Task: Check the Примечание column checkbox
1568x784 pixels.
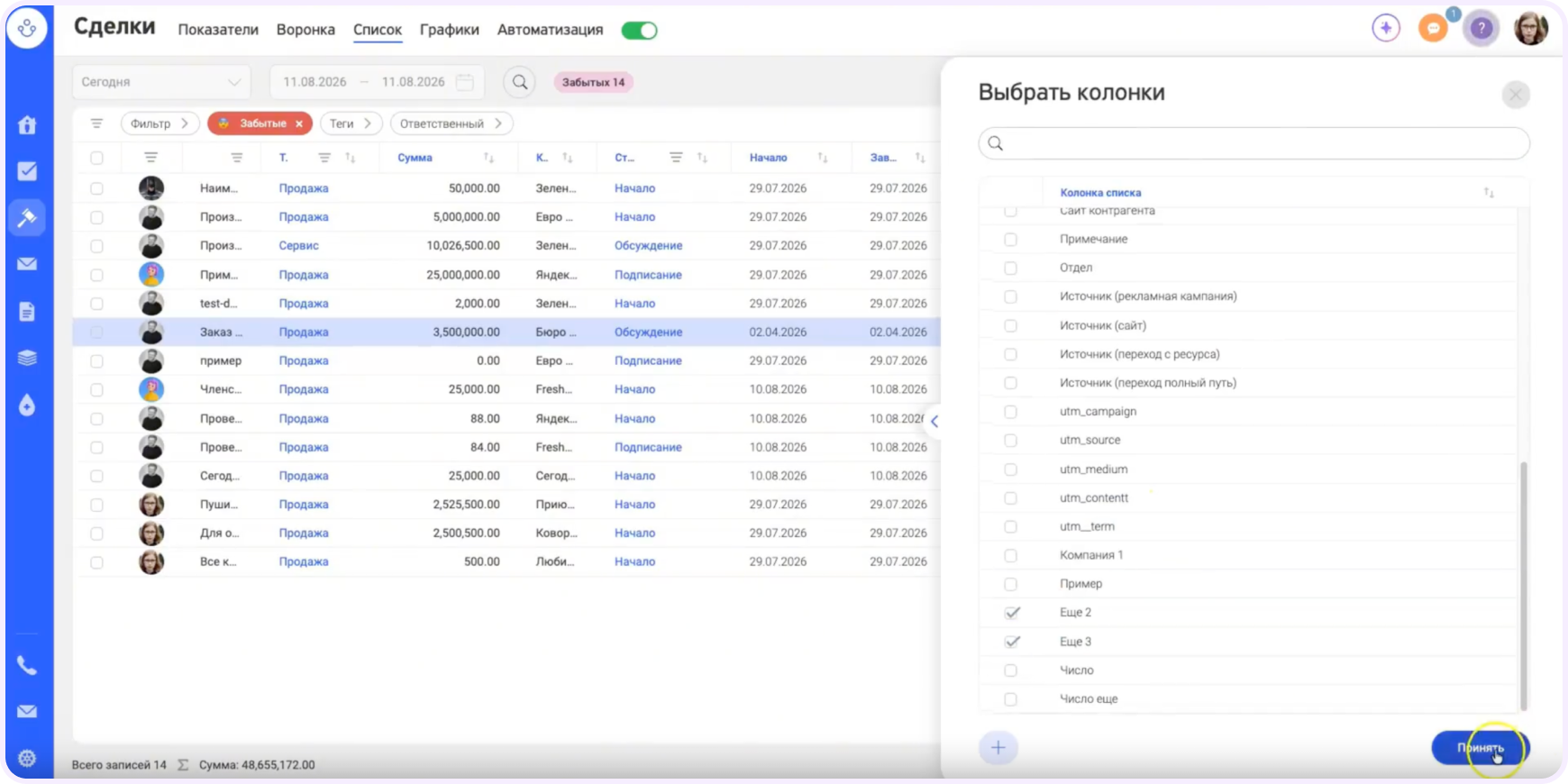Action: [1010, 240]
